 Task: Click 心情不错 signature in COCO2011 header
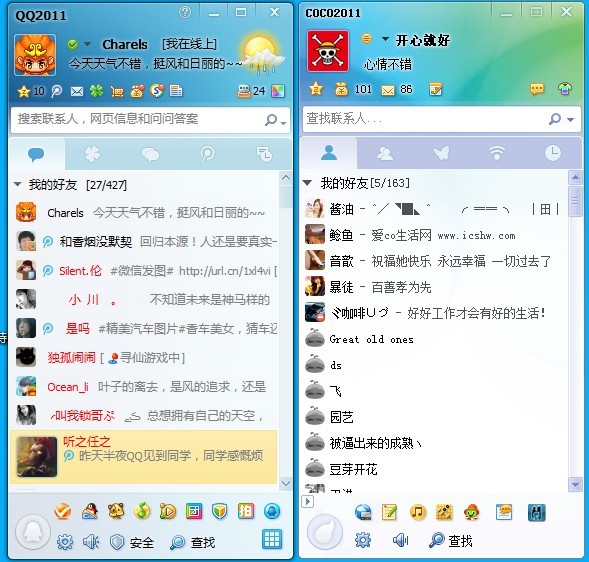click(388, 64)
